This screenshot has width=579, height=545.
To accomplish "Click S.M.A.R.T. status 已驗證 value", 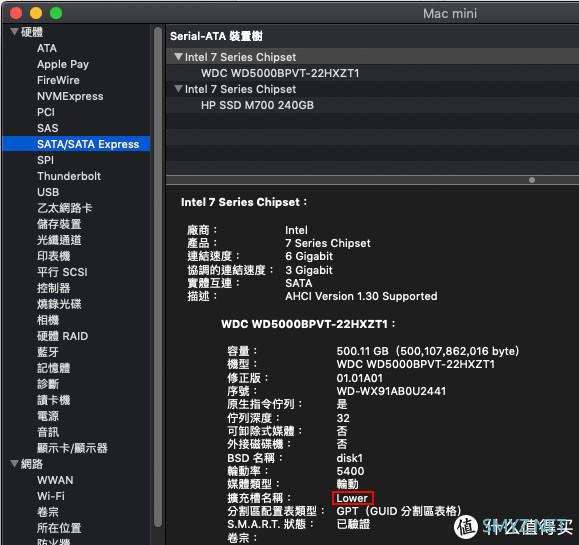I will coord(353,524).
